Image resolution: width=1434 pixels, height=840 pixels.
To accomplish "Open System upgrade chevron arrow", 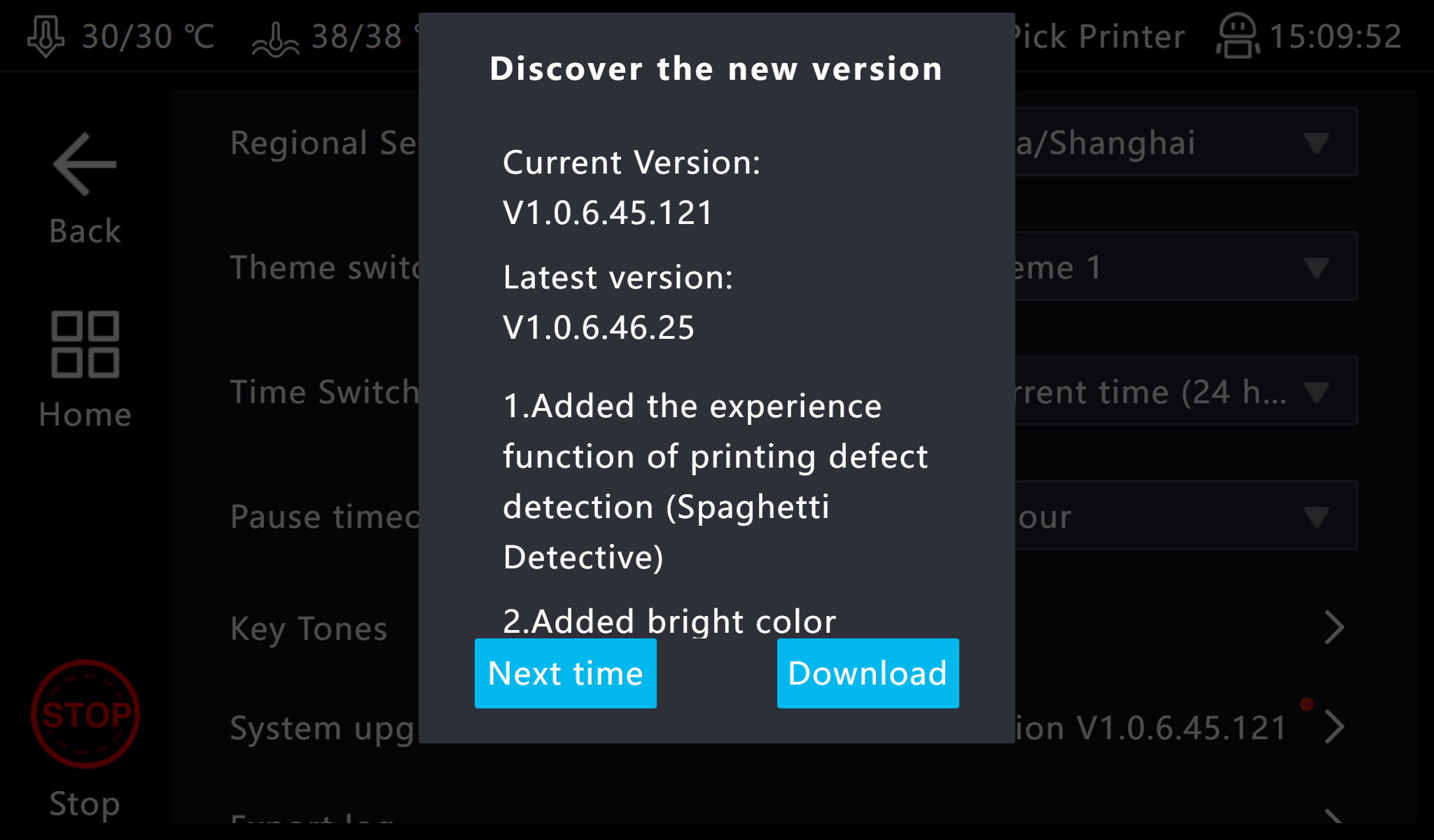I will (x=1334, y=728).
